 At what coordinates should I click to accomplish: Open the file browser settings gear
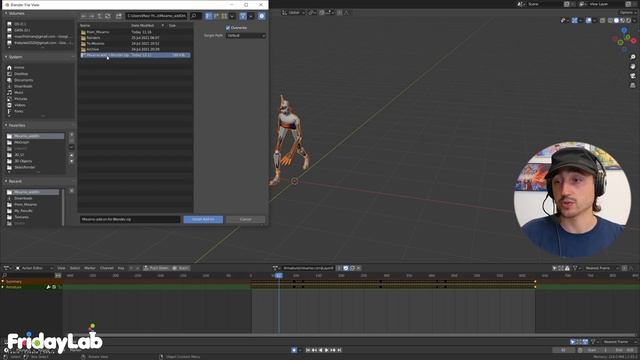[262, 16]
